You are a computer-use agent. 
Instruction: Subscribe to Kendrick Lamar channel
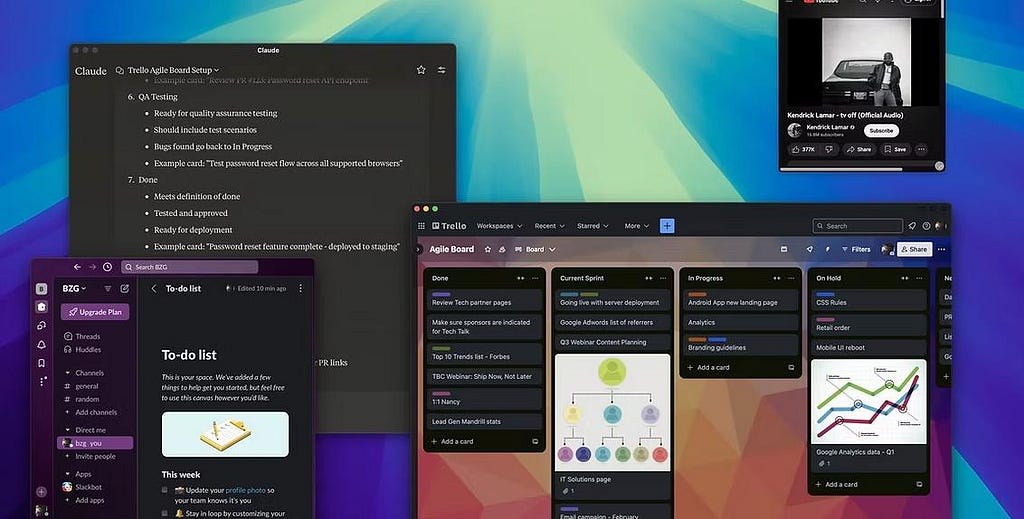coord(881,131)
